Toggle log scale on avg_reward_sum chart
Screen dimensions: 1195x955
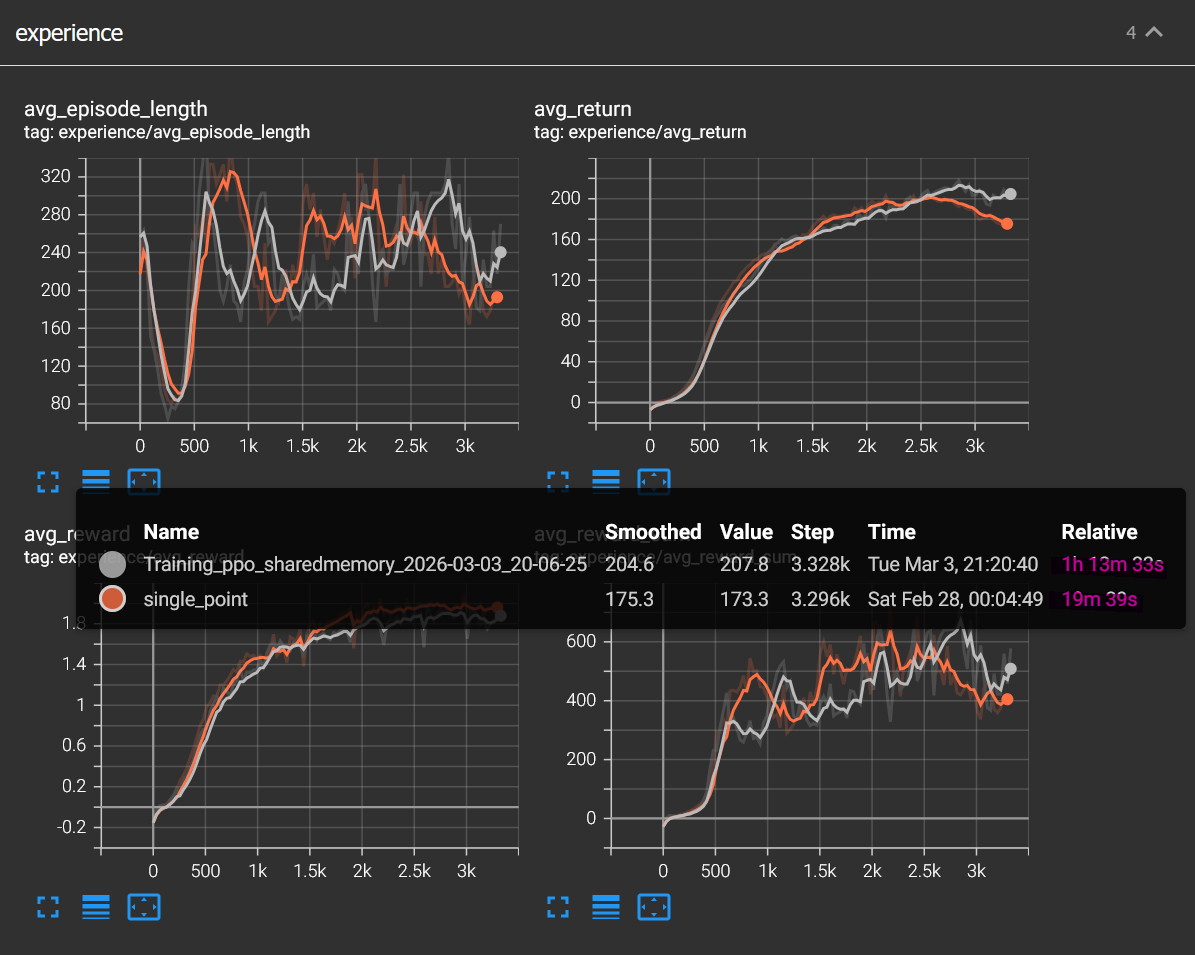(x=606, y=907)
